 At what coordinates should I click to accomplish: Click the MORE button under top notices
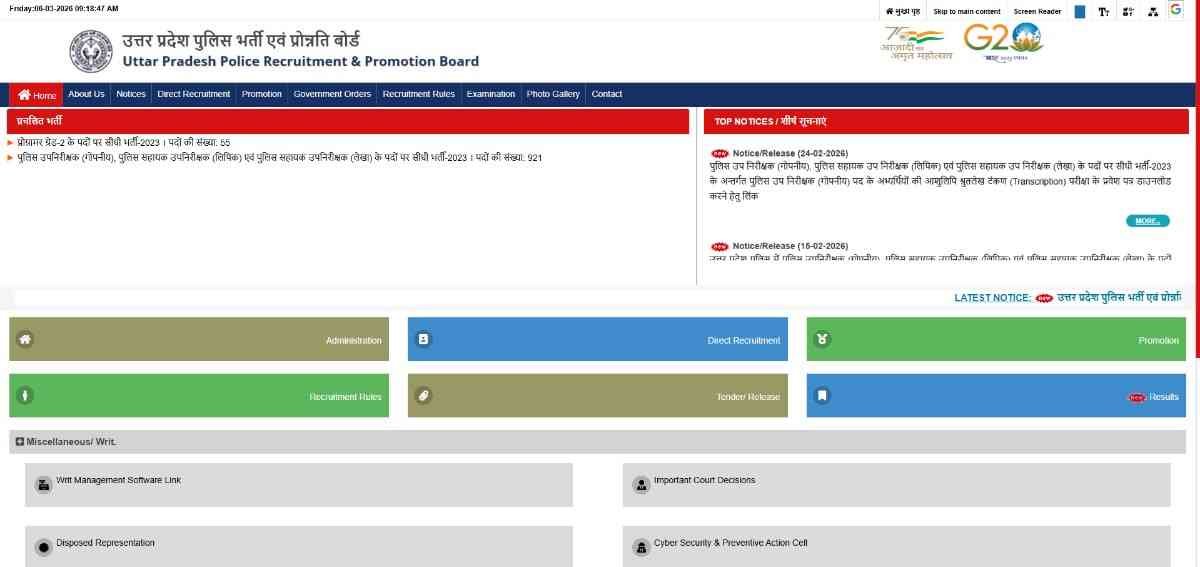click(1147, 221)
